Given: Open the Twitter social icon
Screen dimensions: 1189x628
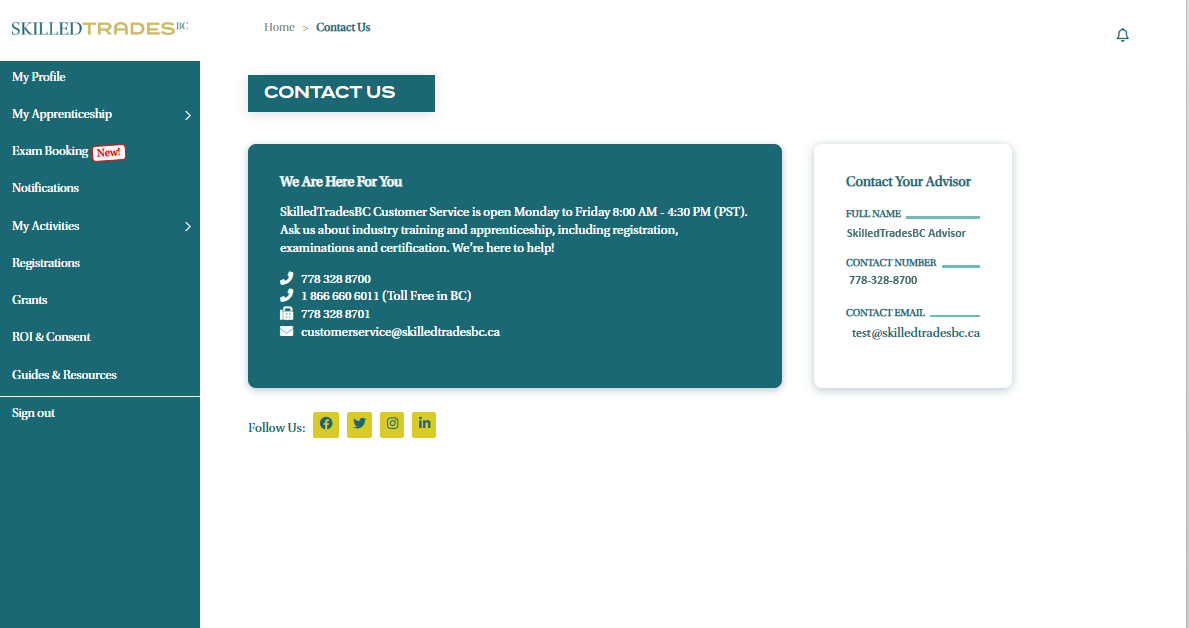Looking at the screenshot, I should click(x=359, y=424).
